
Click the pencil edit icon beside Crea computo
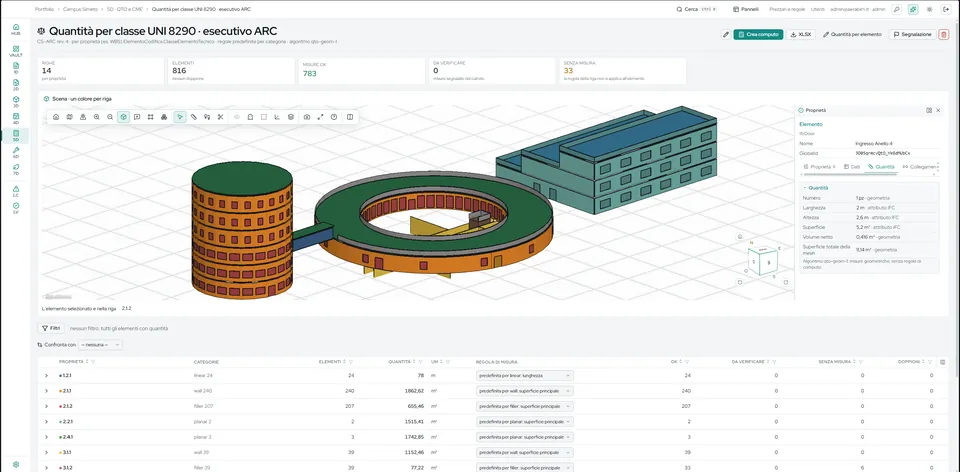(726, 35)
